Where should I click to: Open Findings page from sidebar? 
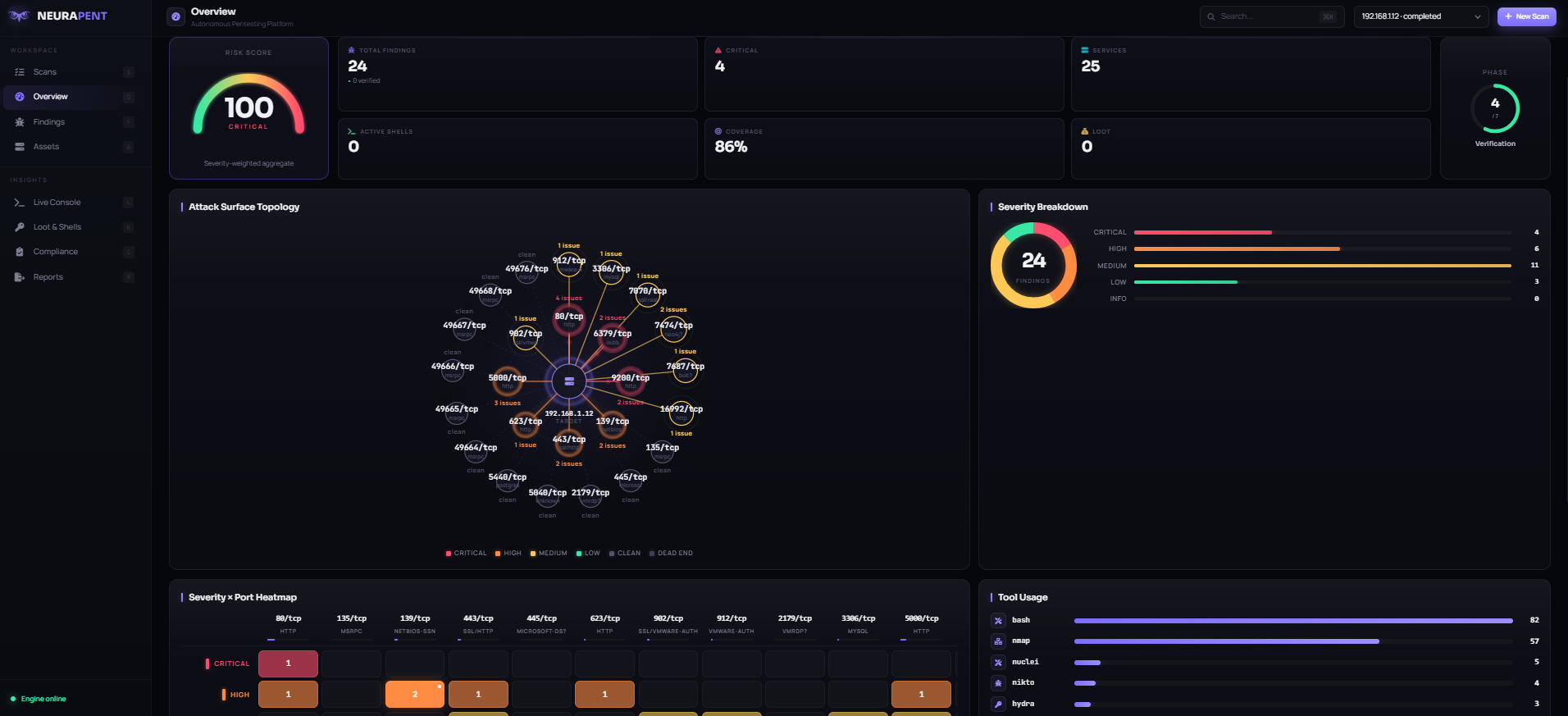(75, 122)
